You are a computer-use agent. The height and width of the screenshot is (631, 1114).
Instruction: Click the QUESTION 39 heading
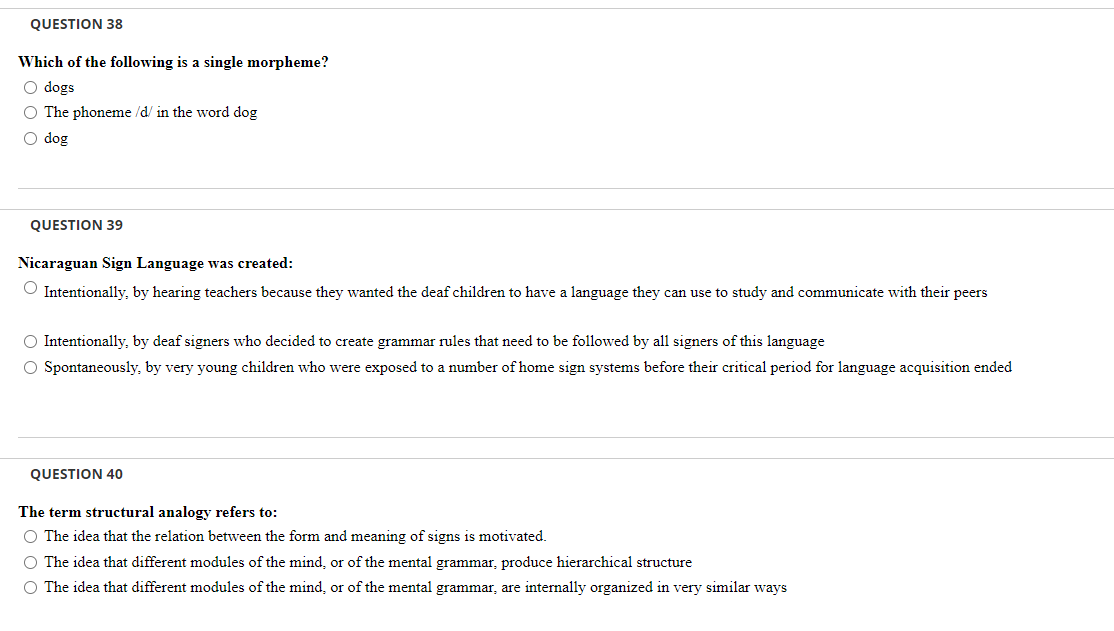point(76,225)
